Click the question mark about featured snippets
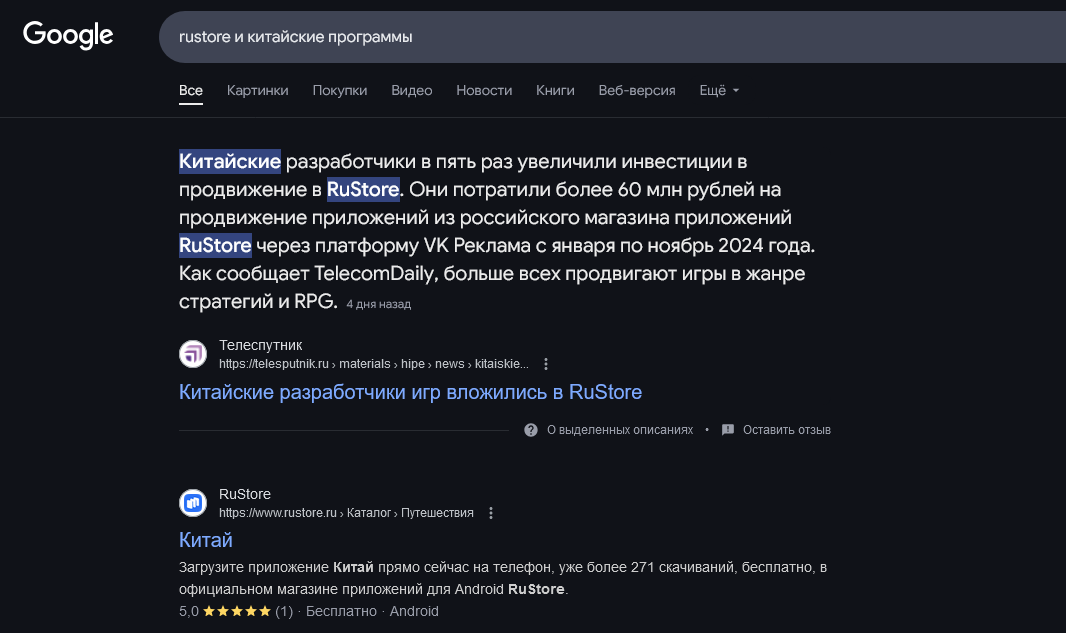Screen dimensions: 1066x633 [531, 430]
